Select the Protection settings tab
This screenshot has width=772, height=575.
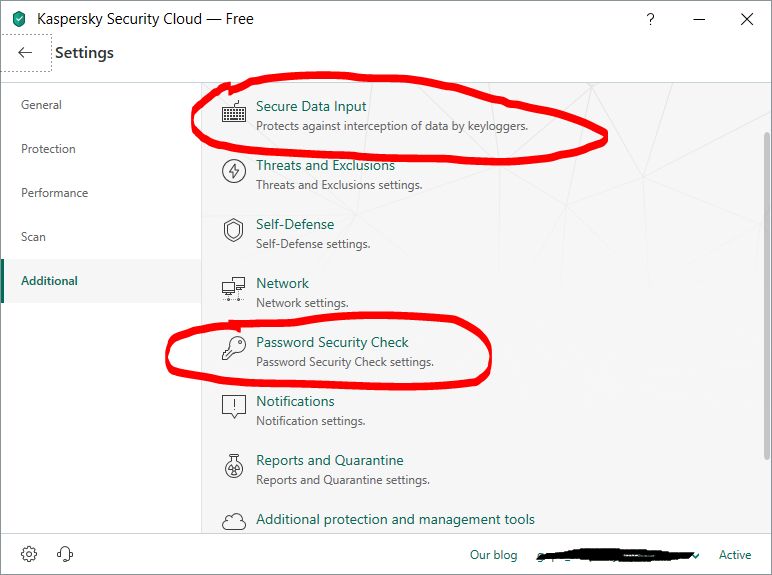[48, 149]
